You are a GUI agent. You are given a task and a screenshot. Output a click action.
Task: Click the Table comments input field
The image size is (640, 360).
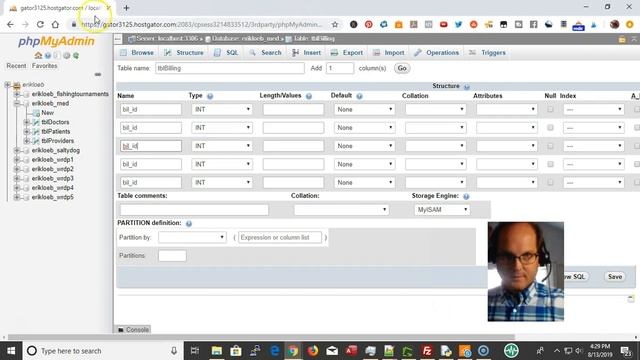pos(194,210)
